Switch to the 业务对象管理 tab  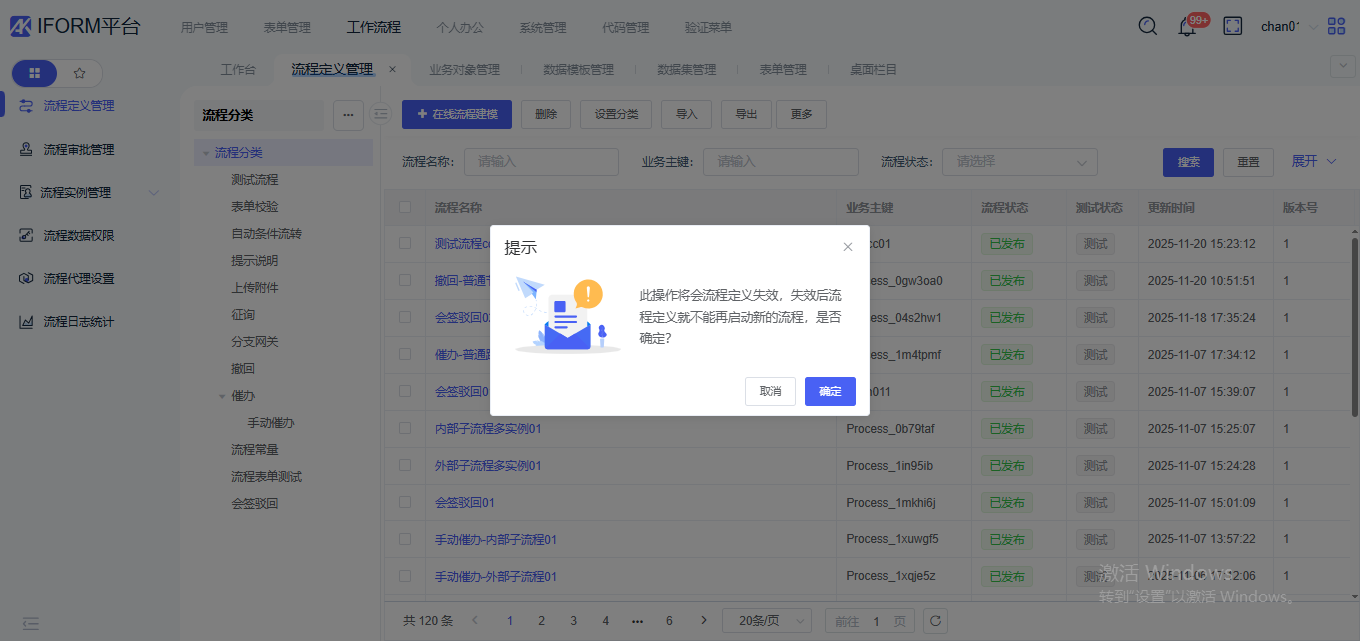pyautogui.click(x=464, y=70)
